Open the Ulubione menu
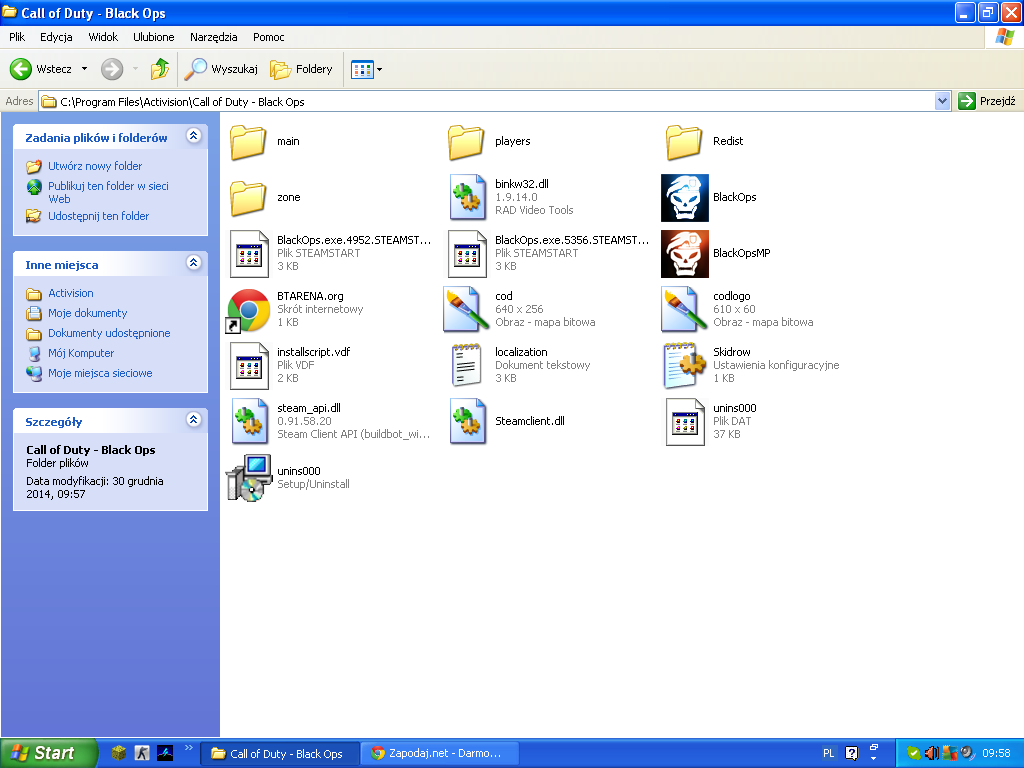Screen dimensions: 1024x768 click(153, 37)
